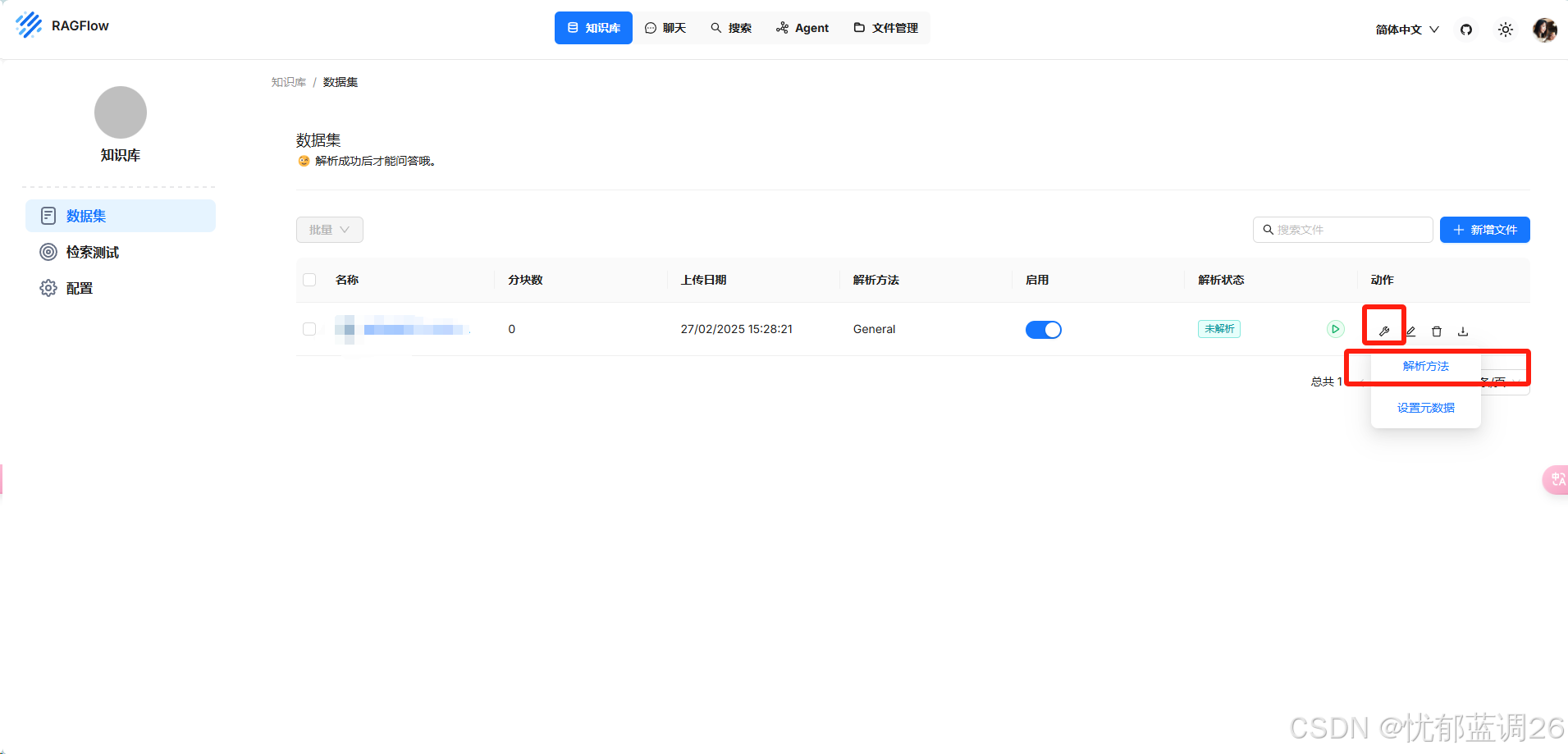Click the 新增文件 button
Screen dimensions: 1568x754
click(x=1485, y=230)
